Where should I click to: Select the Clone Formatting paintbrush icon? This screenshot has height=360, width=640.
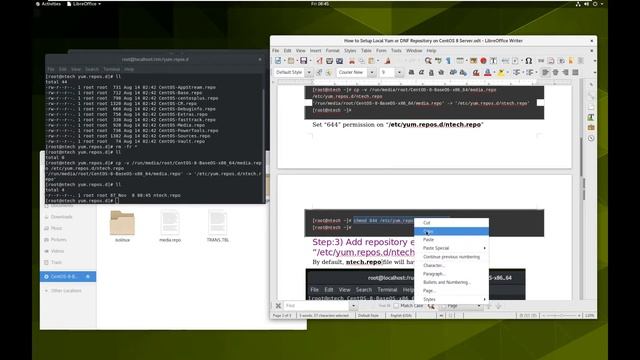click(x=387, y=61)
